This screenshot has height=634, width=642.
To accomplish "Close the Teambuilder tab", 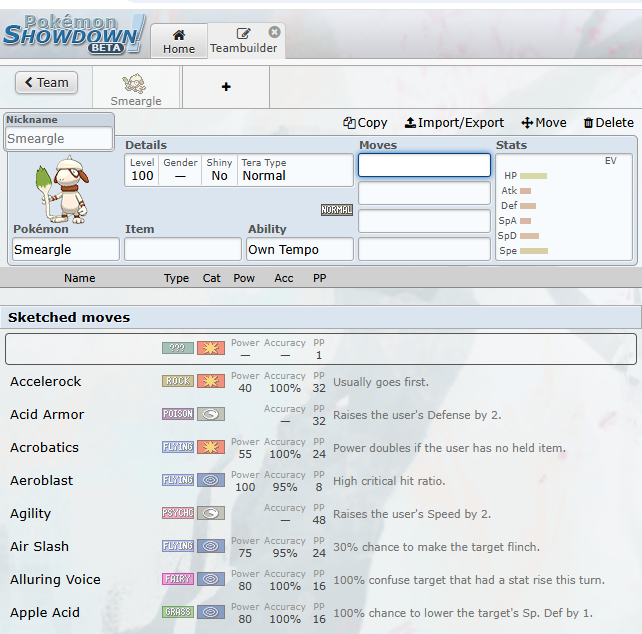I will pos(275,32).
